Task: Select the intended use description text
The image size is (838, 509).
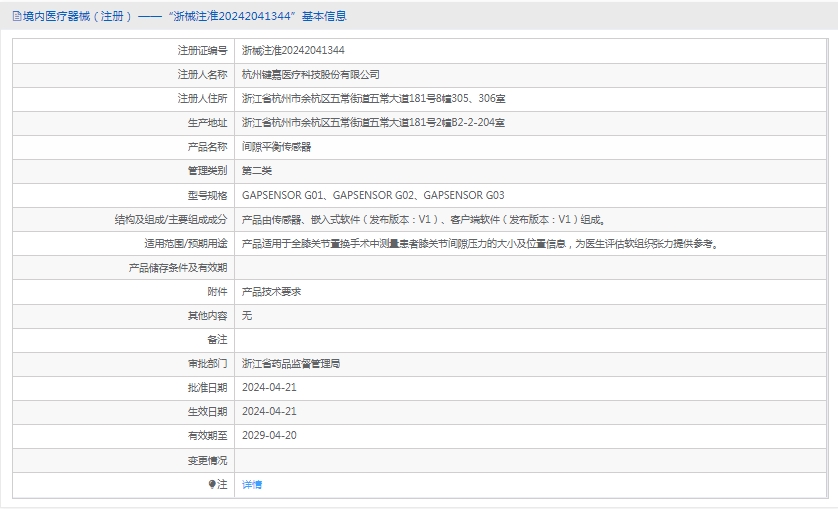Action: click(x=479, y=243)
